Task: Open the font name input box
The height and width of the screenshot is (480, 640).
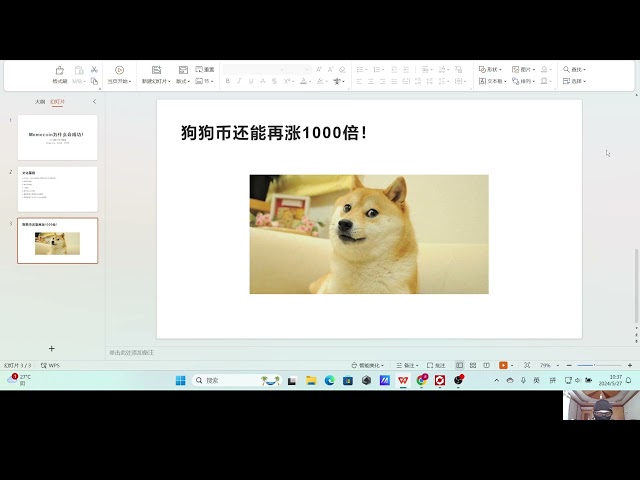Action: 254,69
